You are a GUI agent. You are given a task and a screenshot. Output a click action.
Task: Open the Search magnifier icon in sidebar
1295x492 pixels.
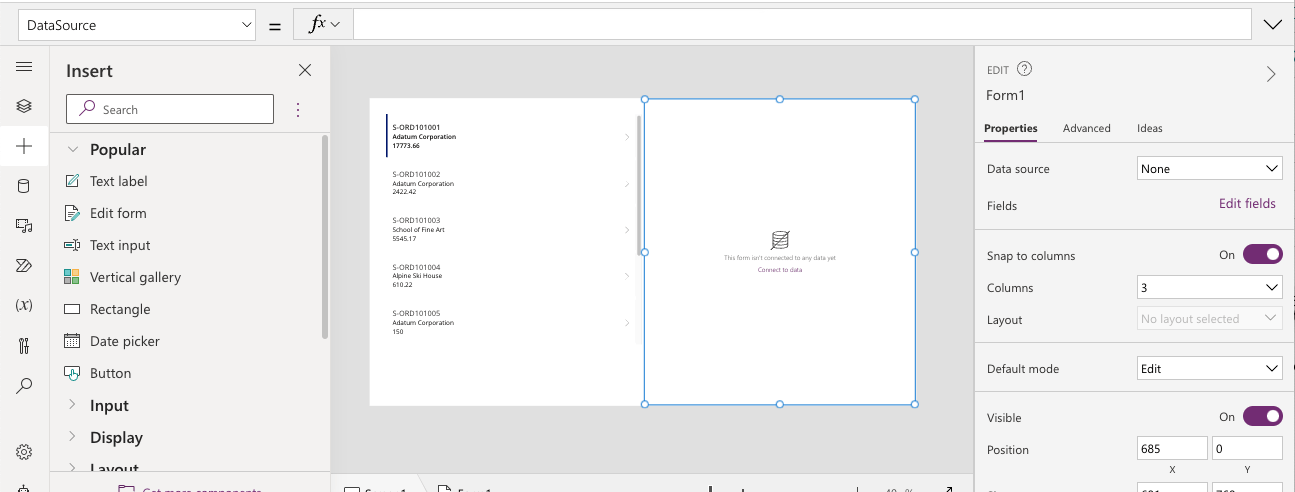tap(24, 386)
